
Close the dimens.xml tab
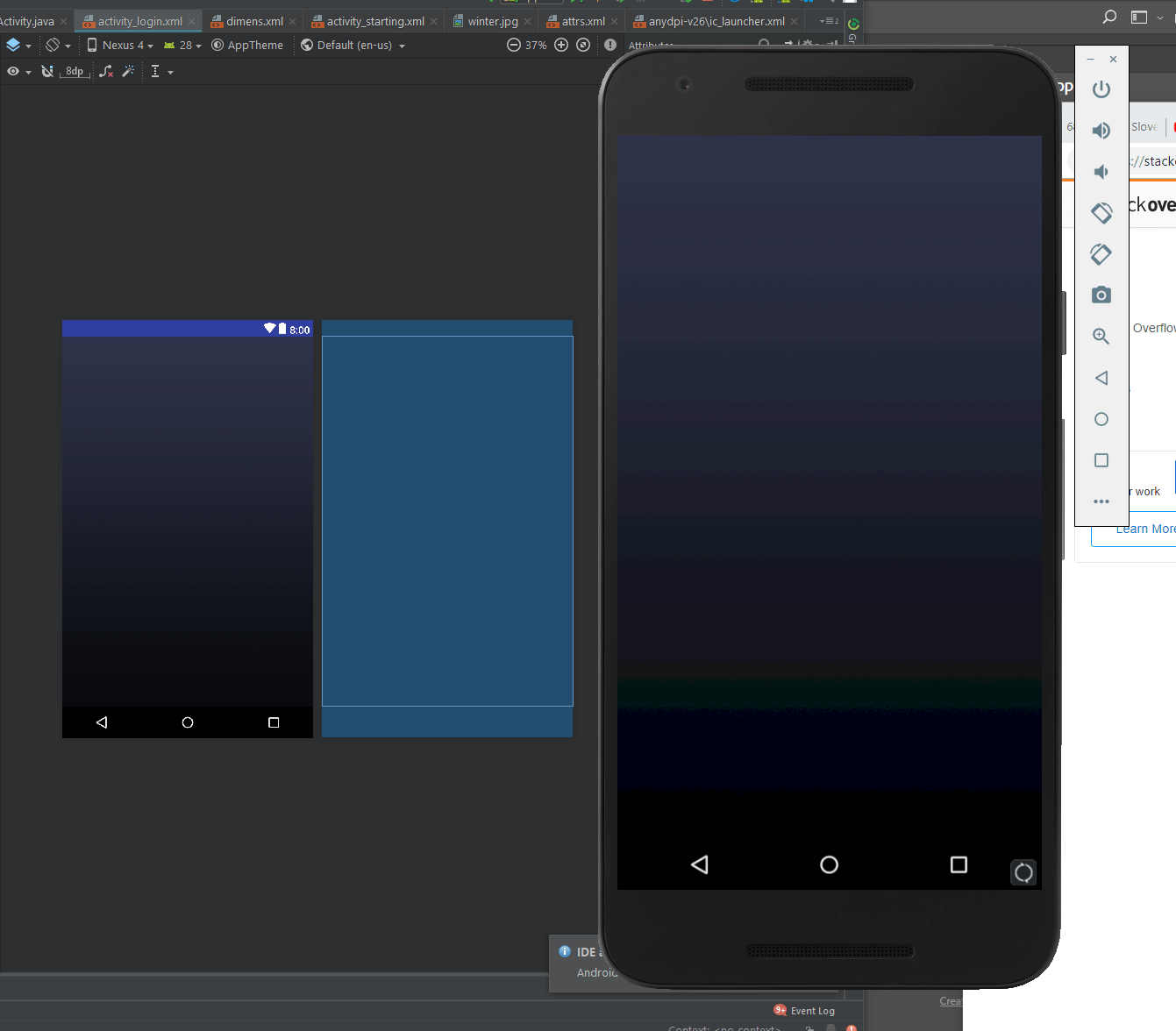point(292,21)
